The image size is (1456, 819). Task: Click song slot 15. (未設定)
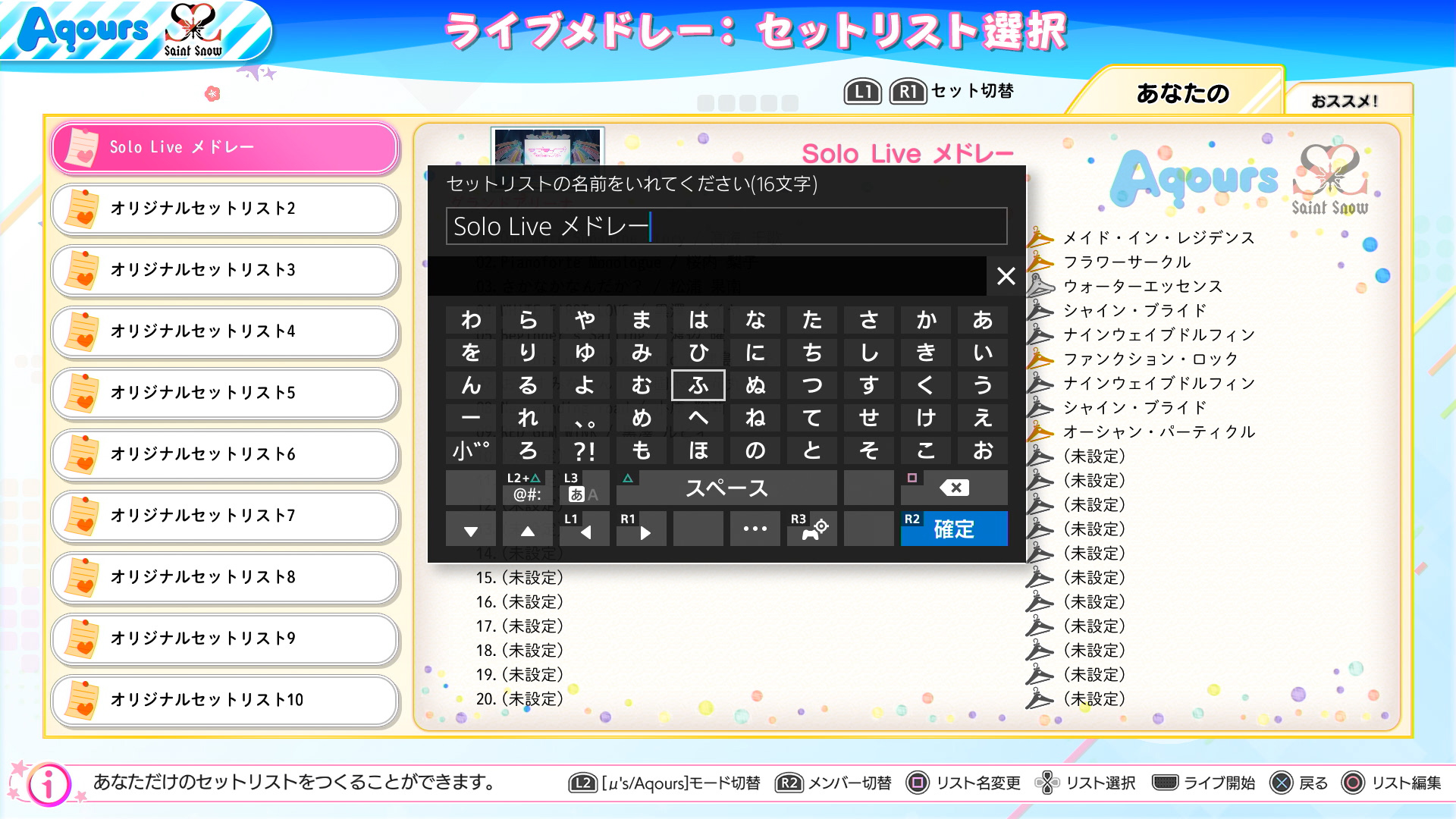tap(519, 577)
